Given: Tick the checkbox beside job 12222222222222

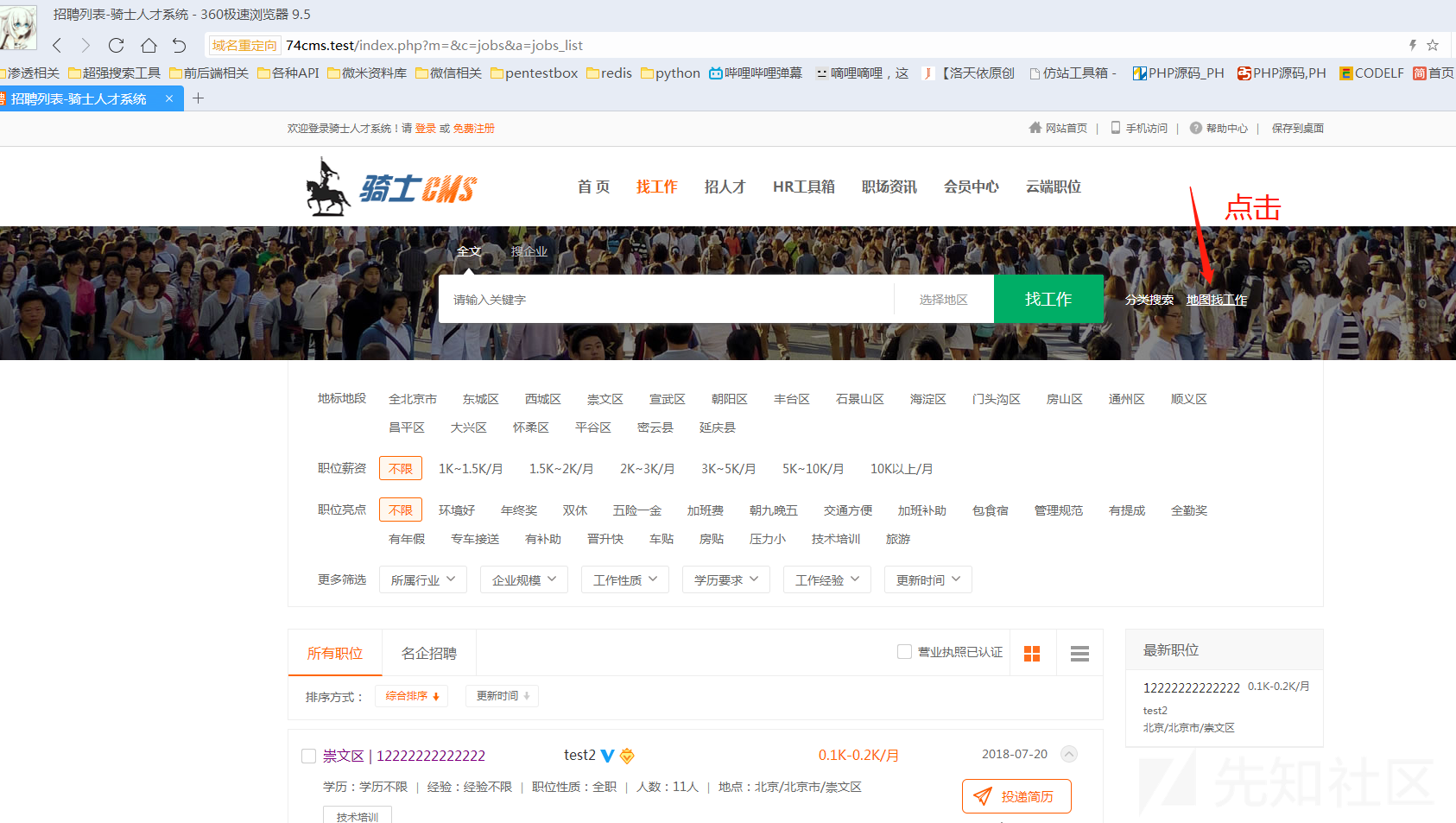Looking at the screenshot, I should point(308,757).
